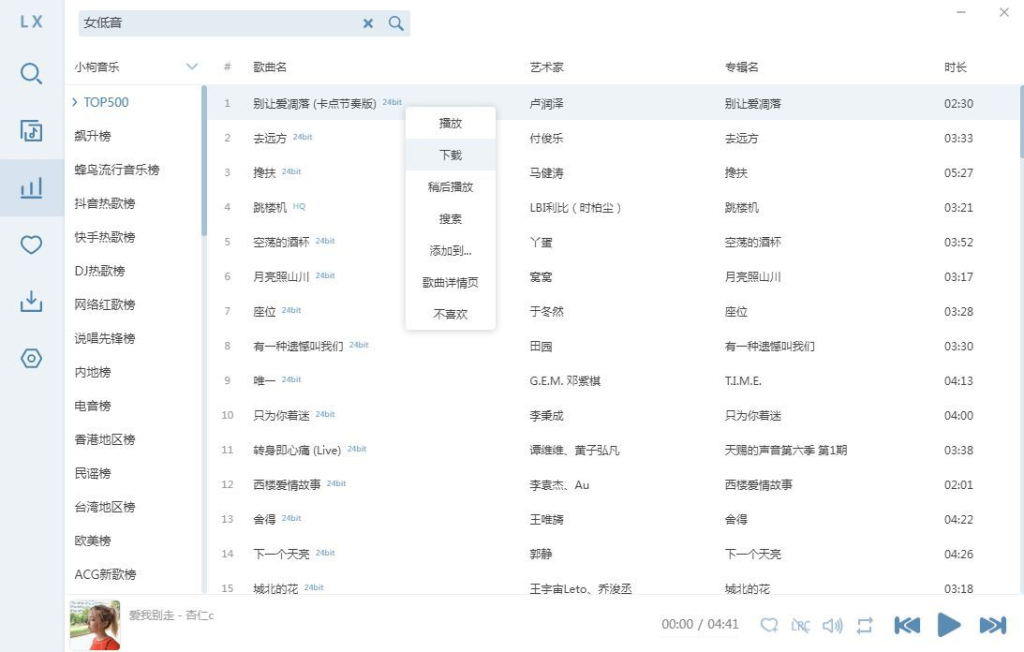Image resolution: width=1024 pixels, height=652 pixels.
Task: Open the favorites heart icon in sidebar
Action: click(x=31, y=244)
